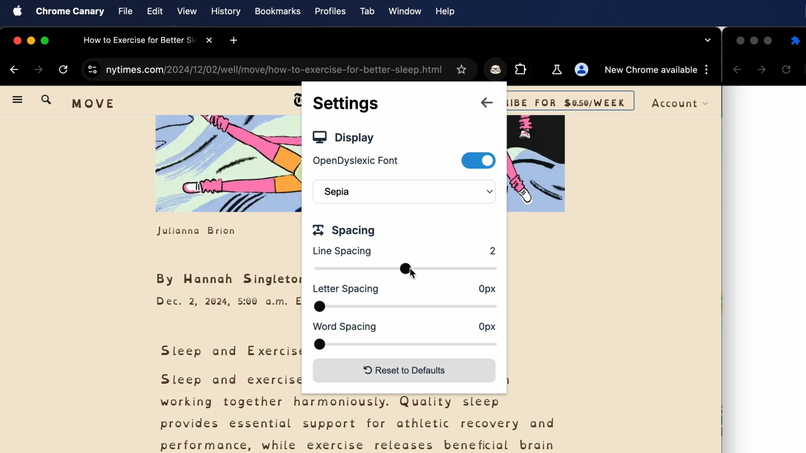806x453 pixels.
Task: Go back in the front browser window
Action: 14,69
